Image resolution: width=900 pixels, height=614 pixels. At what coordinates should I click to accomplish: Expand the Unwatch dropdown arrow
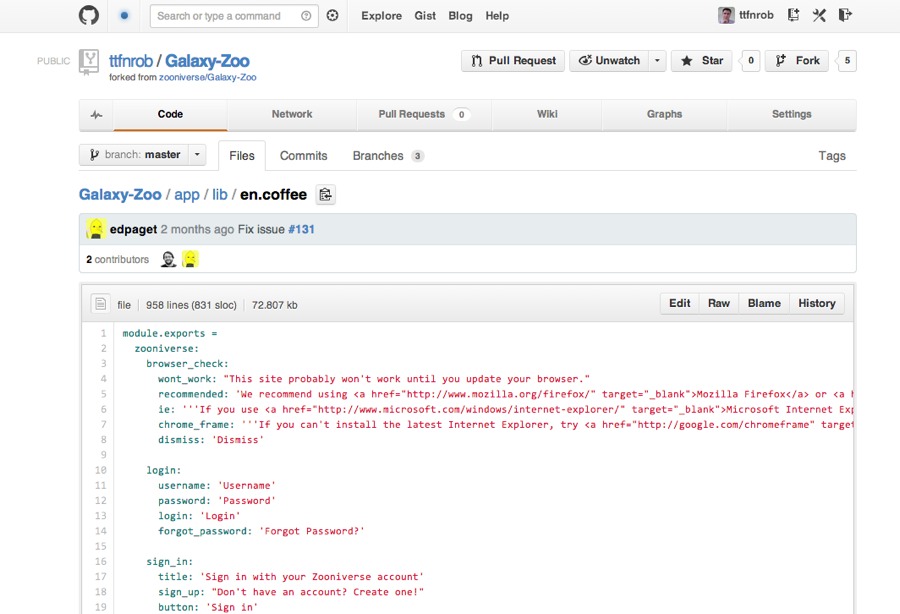(x=657, y=61)
